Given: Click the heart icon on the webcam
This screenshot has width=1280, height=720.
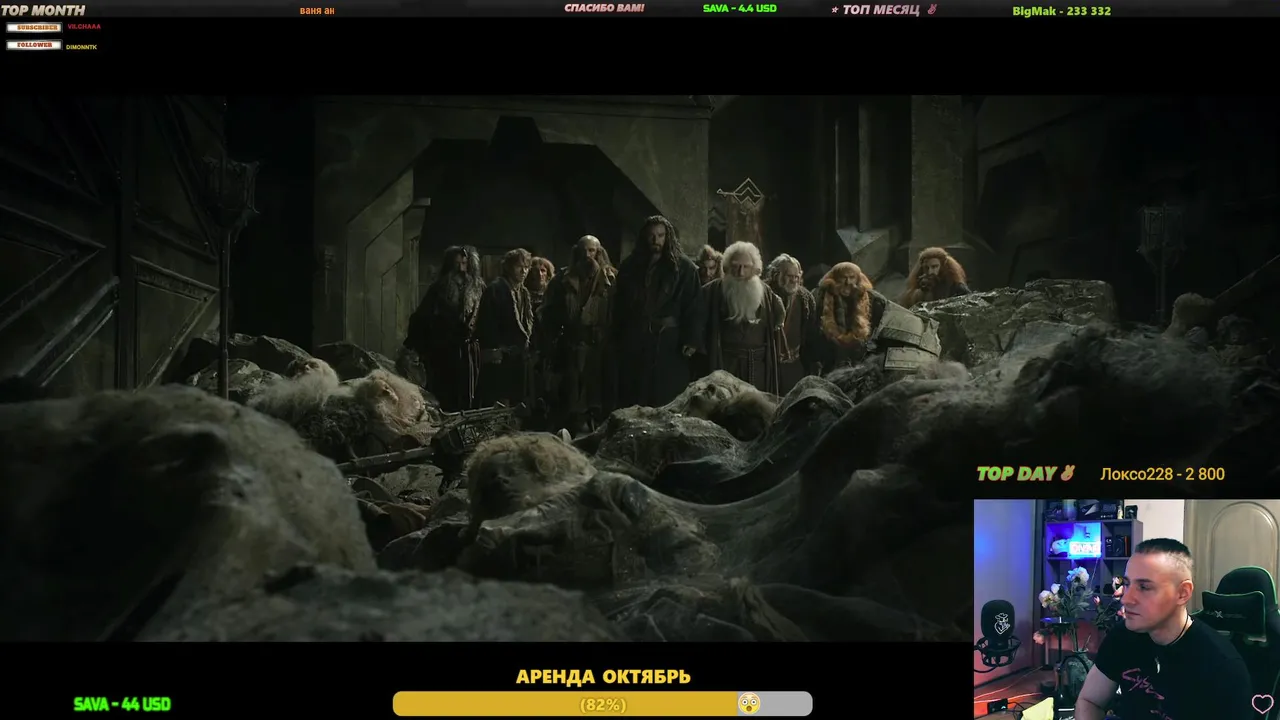Looking at the screenshot, I should coord(1262,704).
